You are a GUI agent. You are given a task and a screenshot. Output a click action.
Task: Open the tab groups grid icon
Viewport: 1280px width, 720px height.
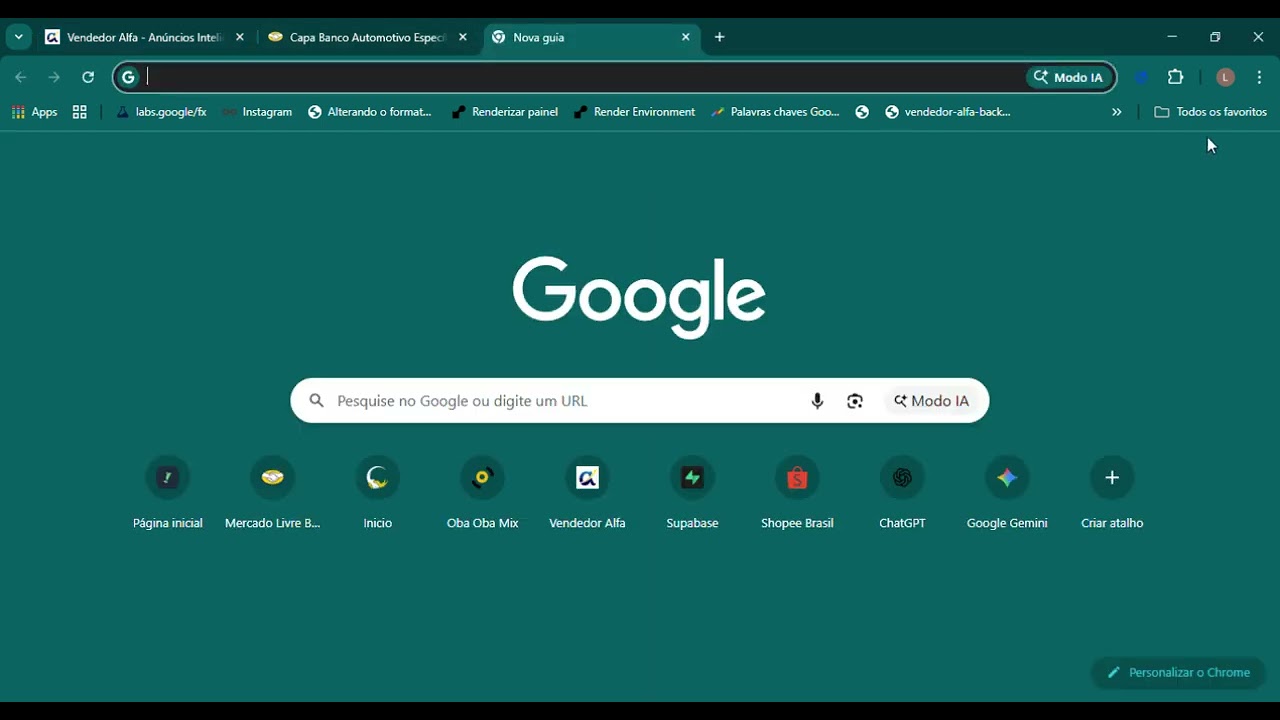(x=80, y=112)
